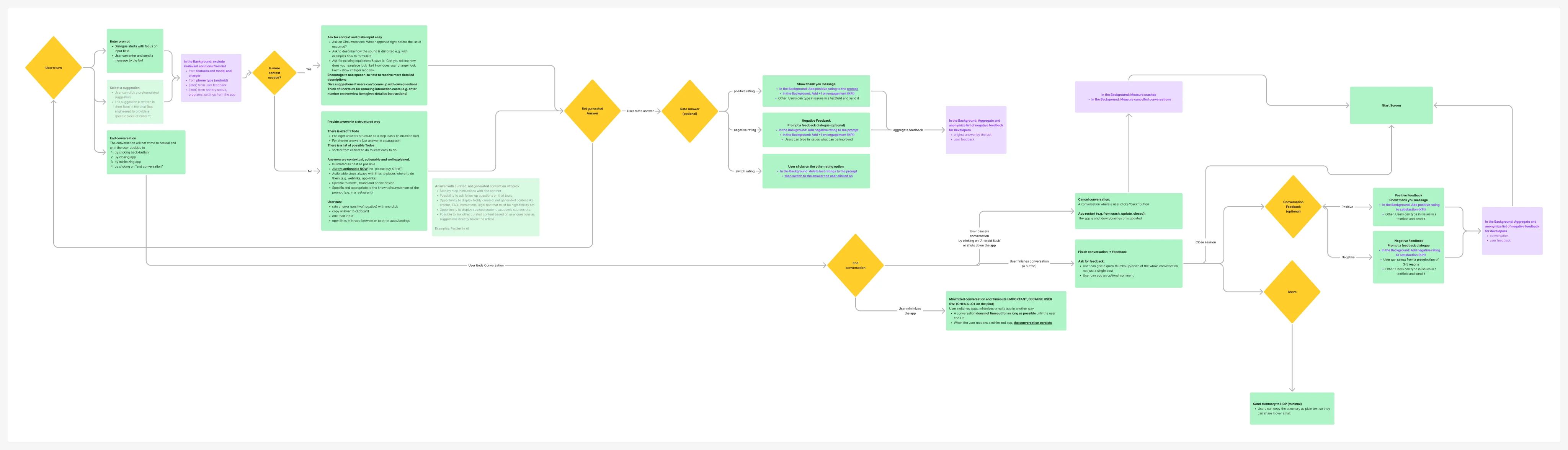This screenshot has width=1568, height=450.
Task: Select the "Positive Feedback" box near Conversation Feedback
Action: (x=1408, y=207)
